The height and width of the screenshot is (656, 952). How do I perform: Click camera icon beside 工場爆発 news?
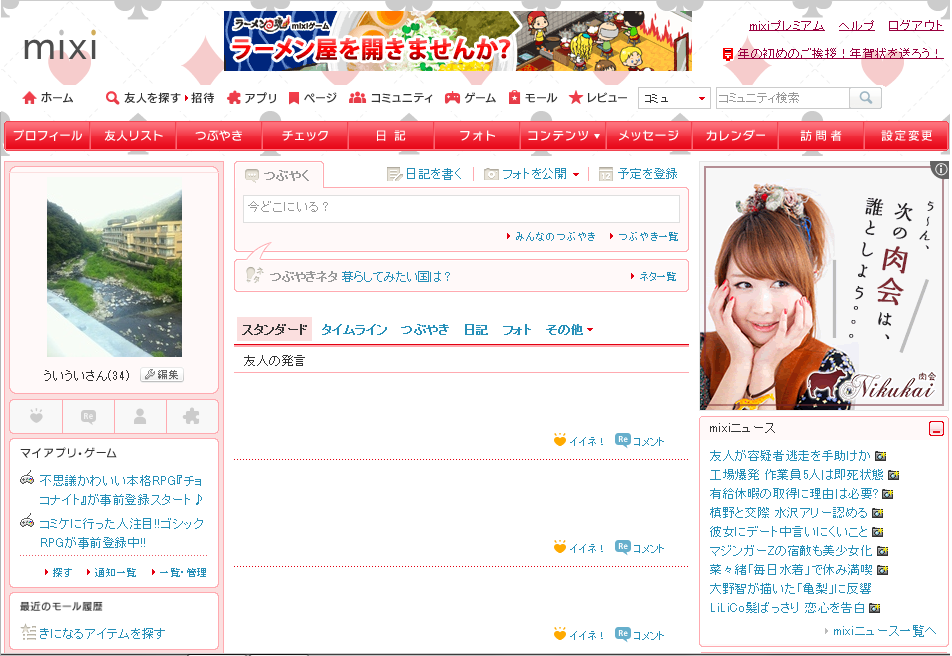click(x=893, y=475)
